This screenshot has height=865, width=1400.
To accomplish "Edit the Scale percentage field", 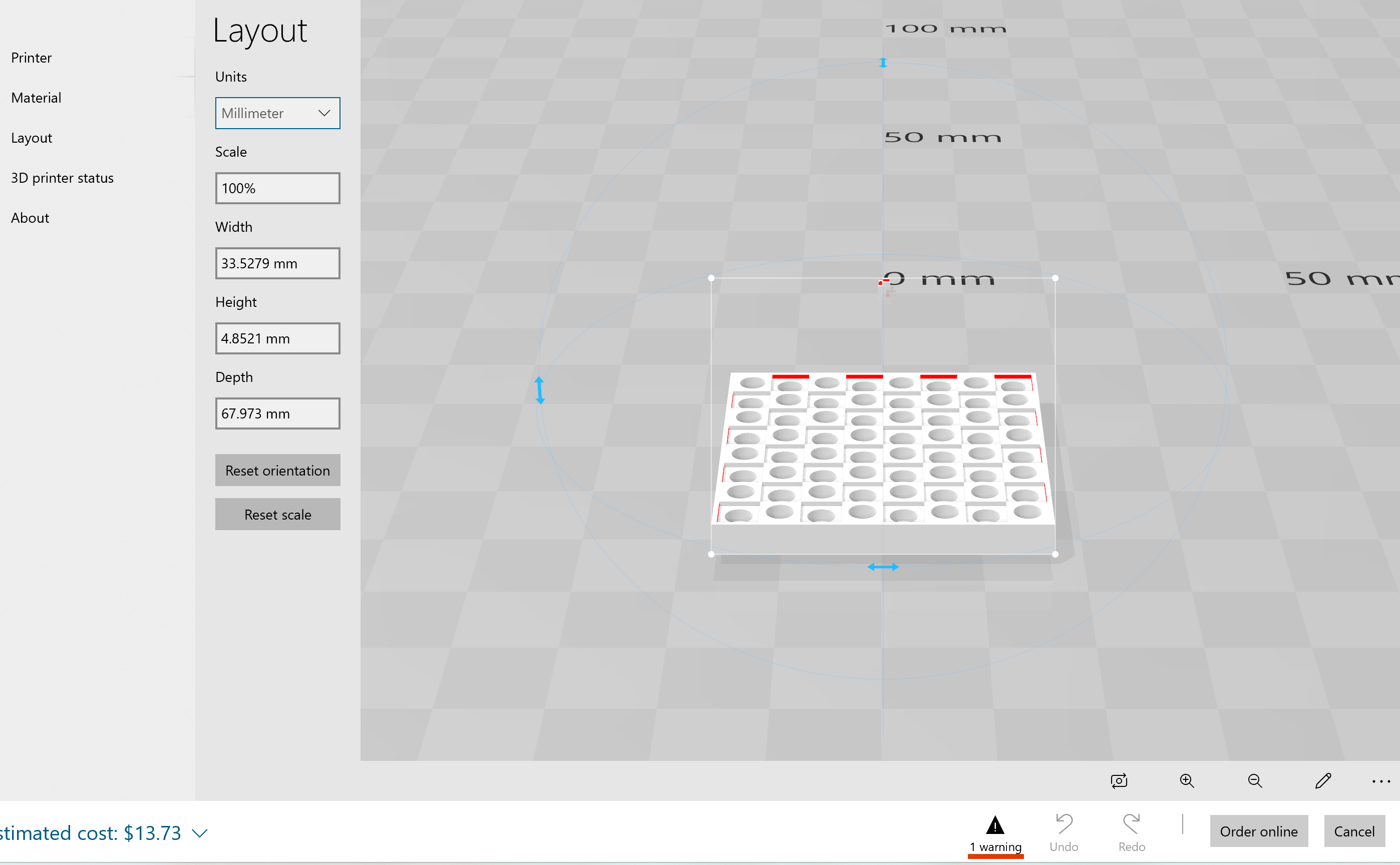I will click(277, 188).
